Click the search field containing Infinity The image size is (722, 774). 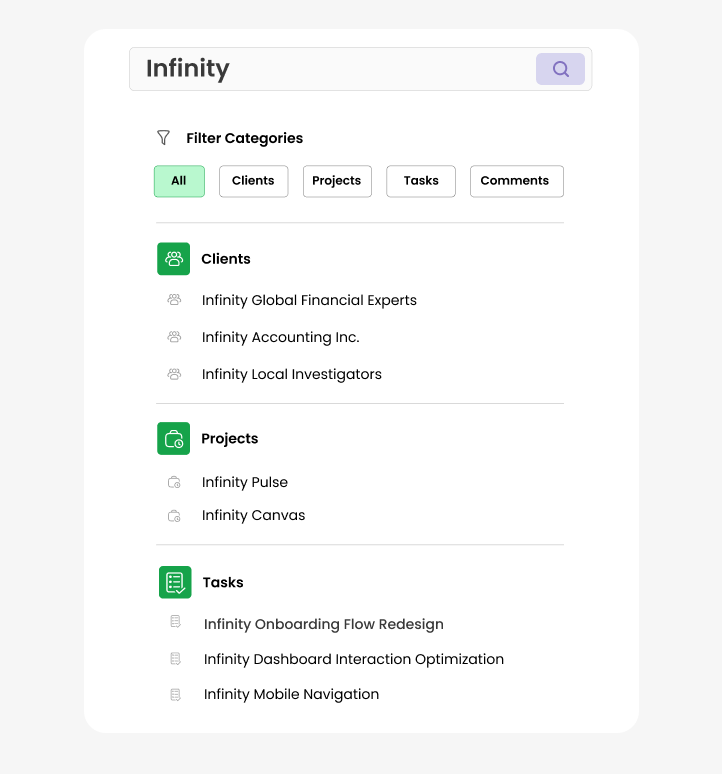(x=330, y=69)
